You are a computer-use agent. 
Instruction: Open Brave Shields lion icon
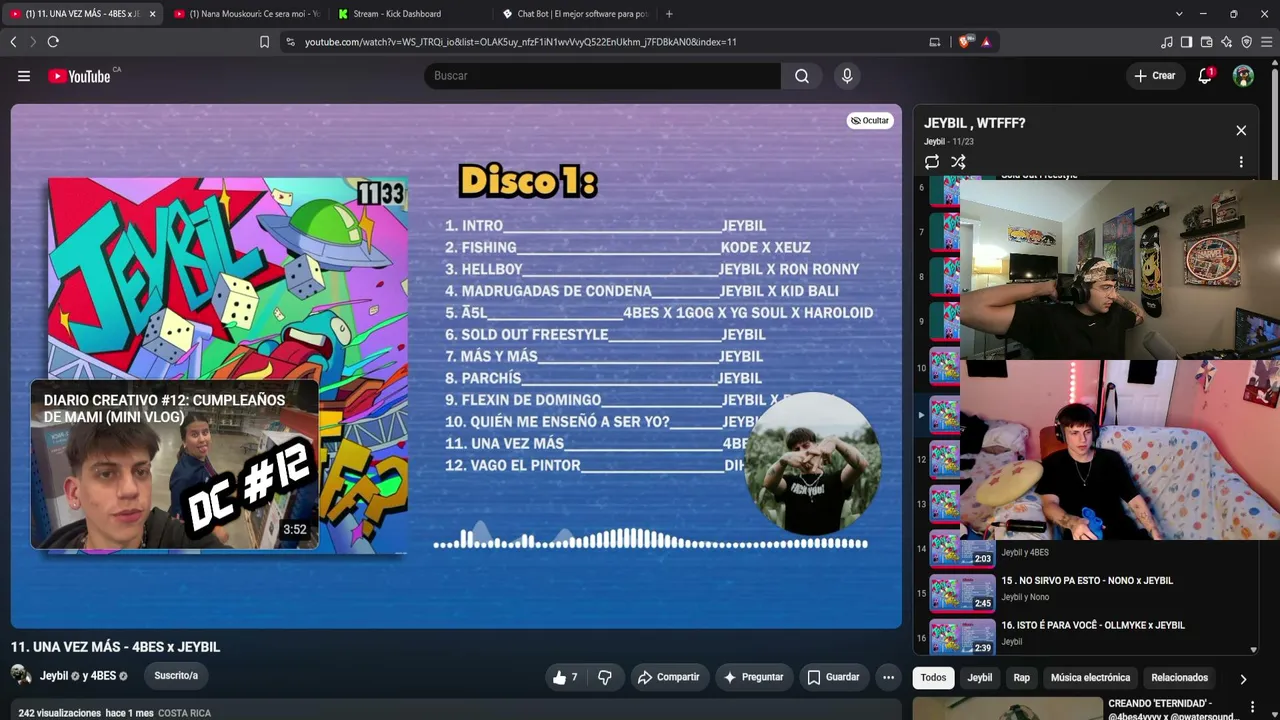point(965,42)
